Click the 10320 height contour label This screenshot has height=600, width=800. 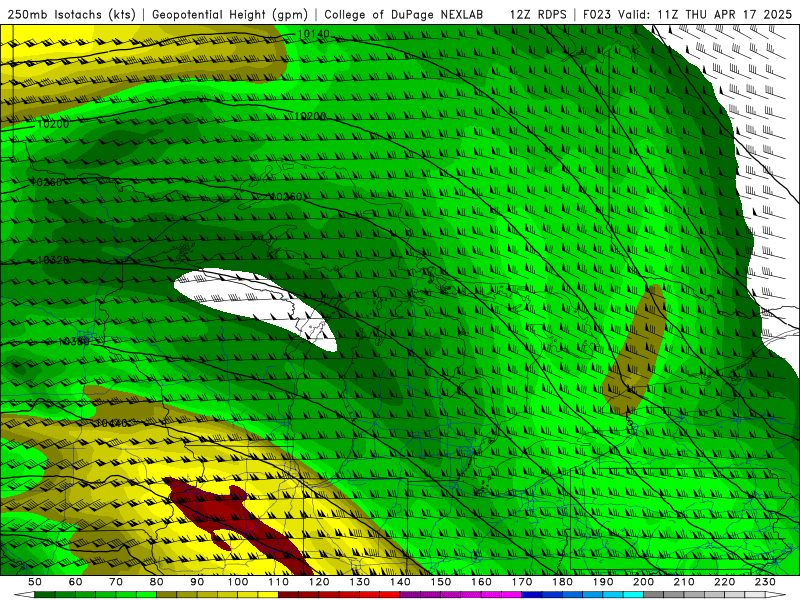pos(53,260)
